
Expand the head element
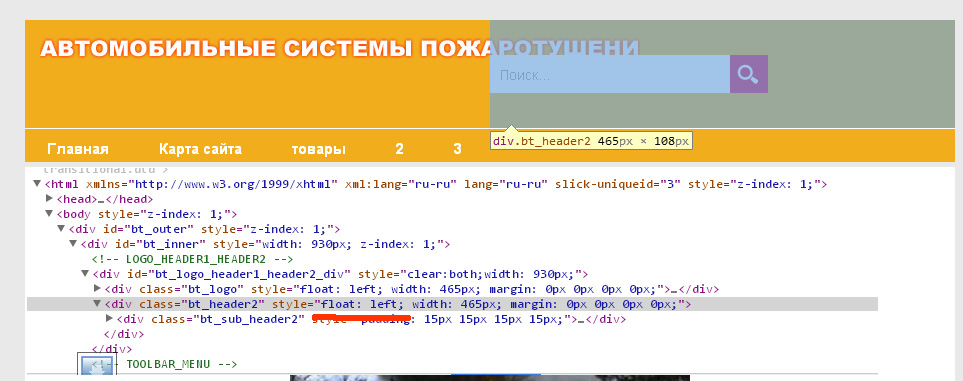click(x=50, y=198)
